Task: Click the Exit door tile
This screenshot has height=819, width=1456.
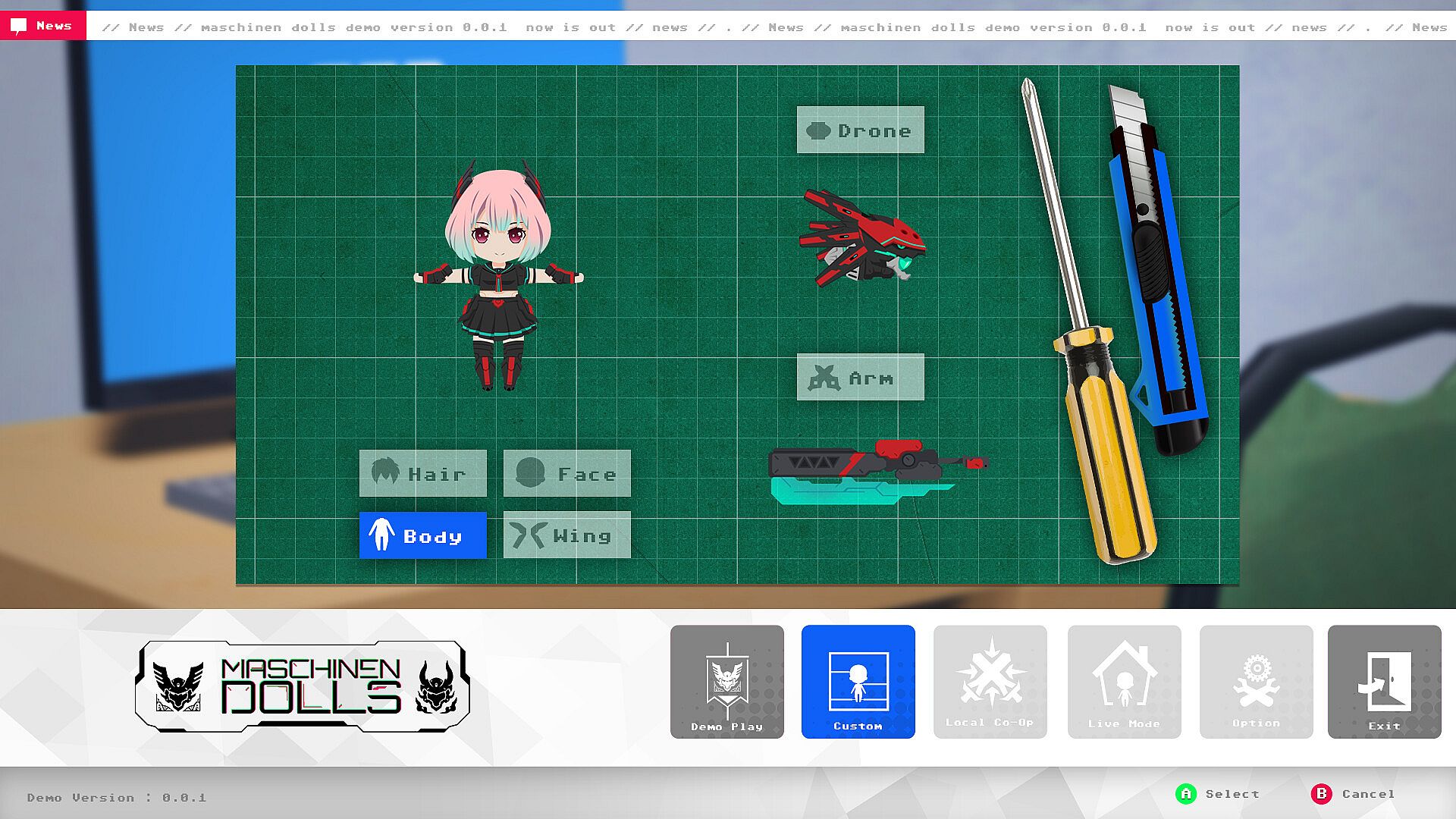Action: (1384, 681)
